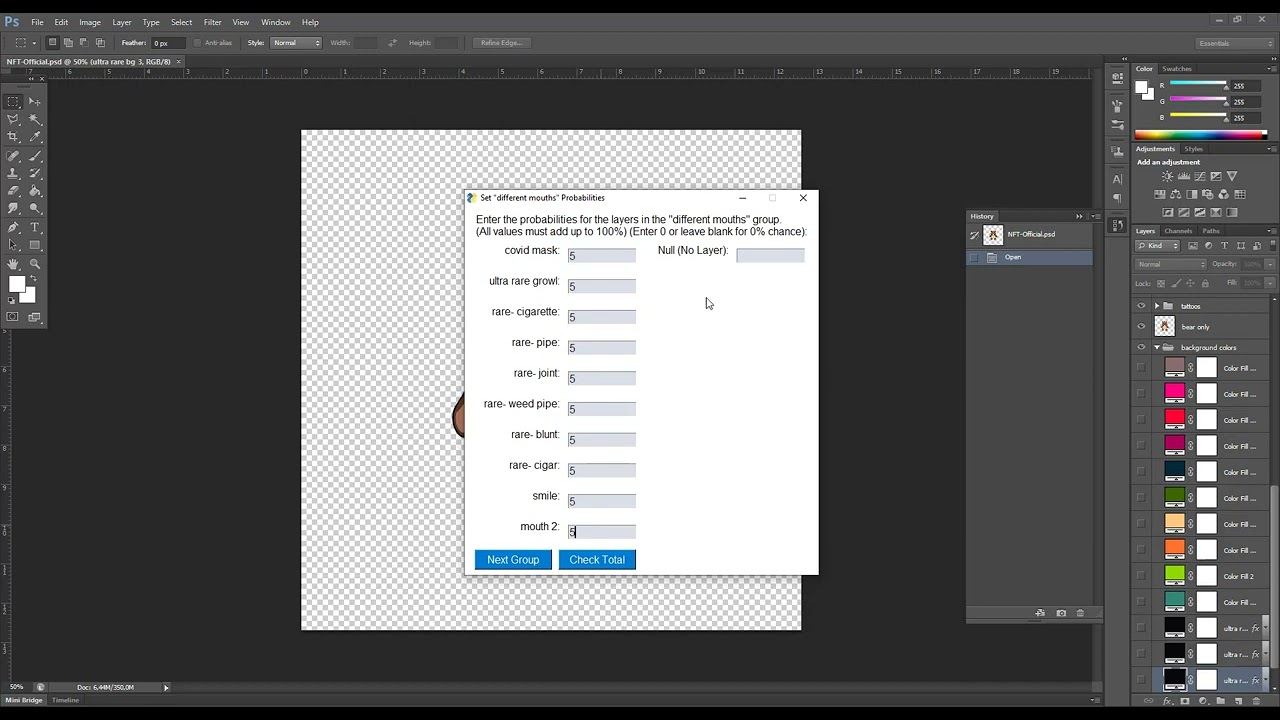Click the foreground color swatch in toolbox

point(17,285)
